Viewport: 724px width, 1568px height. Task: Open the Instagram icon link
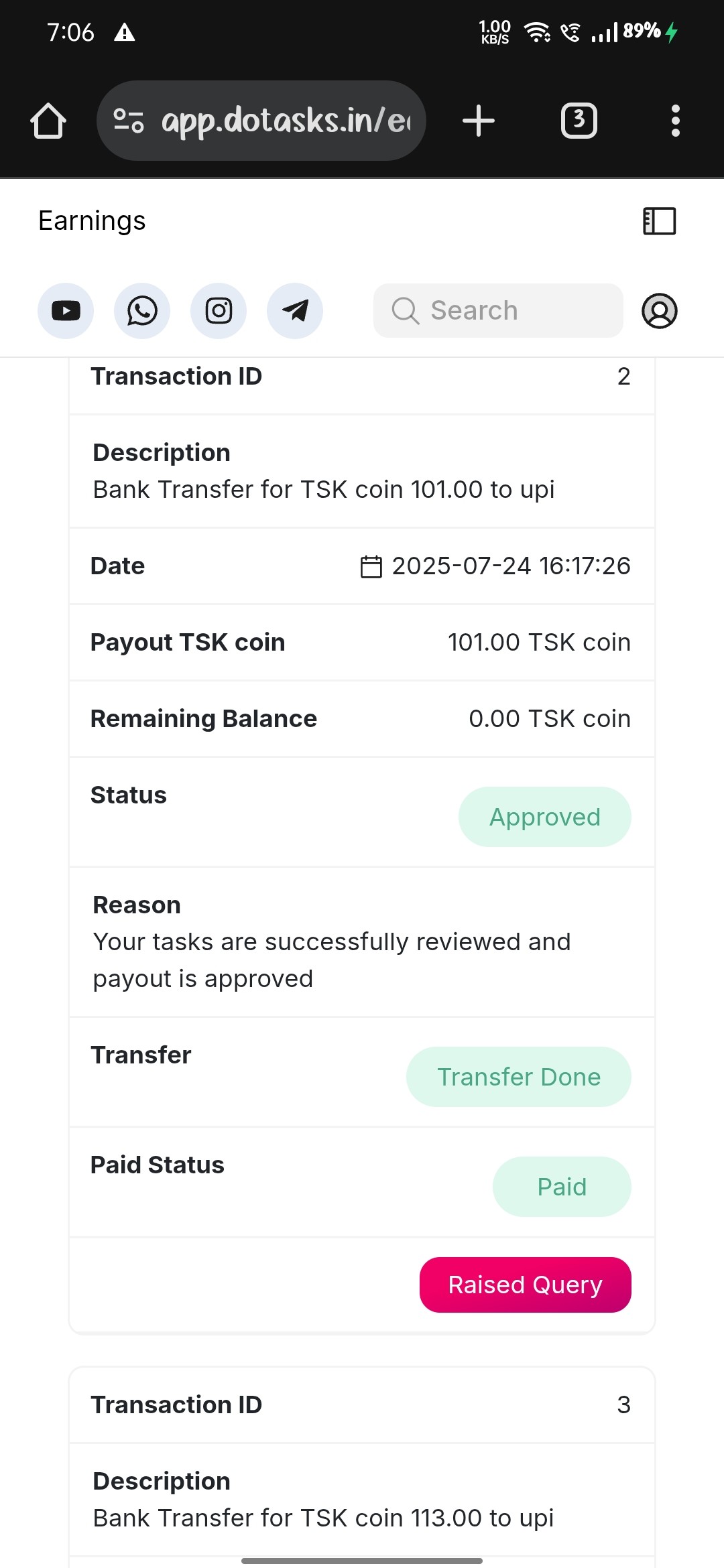[219, 311]
